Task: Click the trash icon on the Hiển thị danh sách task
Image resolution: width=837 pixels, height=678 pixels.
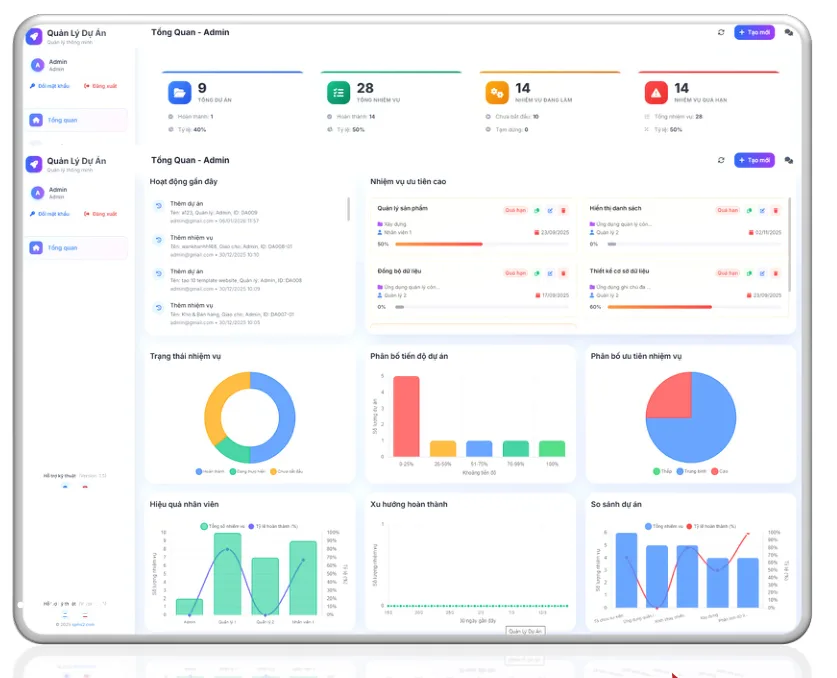Action: point(776,210)
